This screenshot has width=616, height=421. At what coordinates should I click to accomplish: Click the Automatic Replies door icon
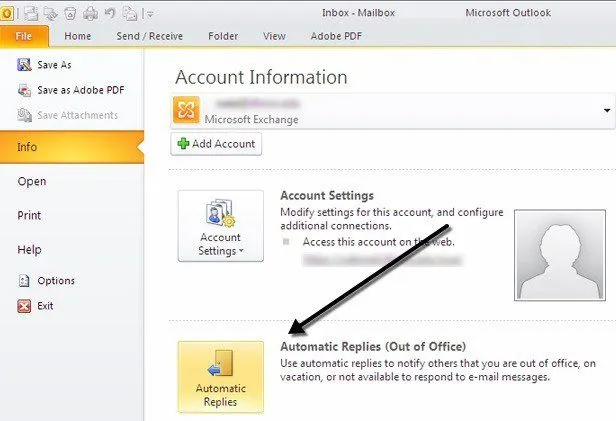click(221, 363)
